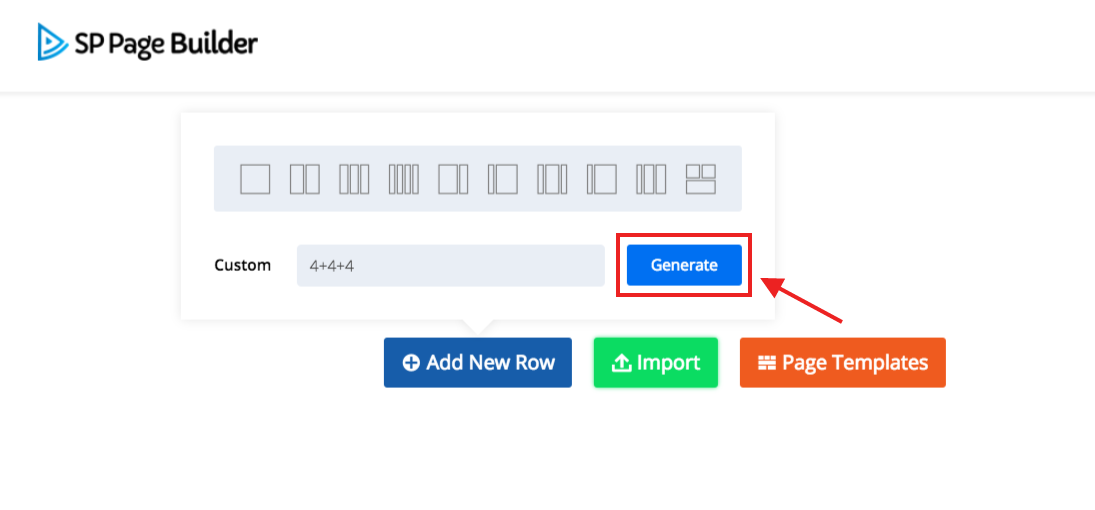Click the grid icon on Page Templates
Viewport: 1095px width, 510px height.
click(767, 363)
